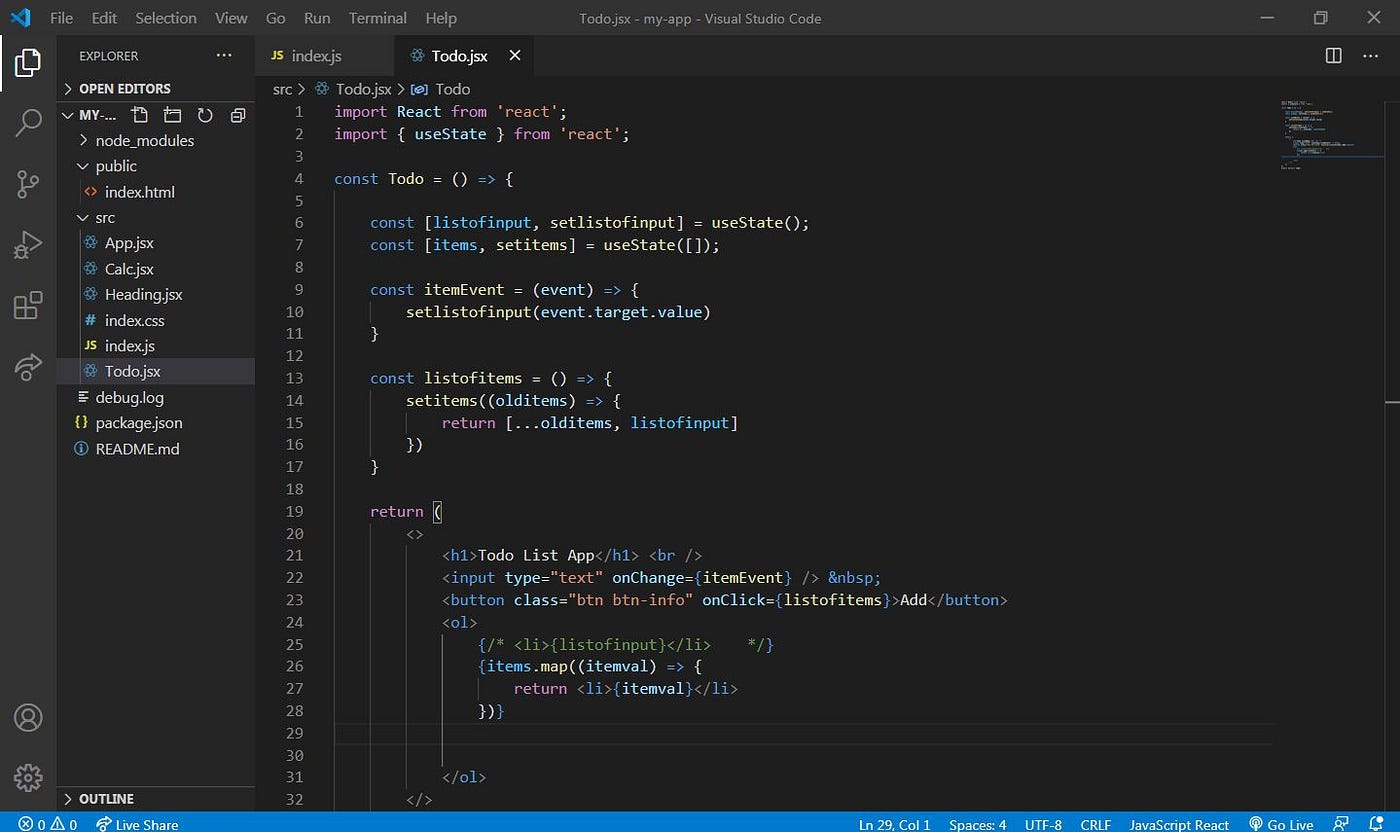Change the CRLF line ending setting
The height and width of the screenshot is (832, 1400).
coord(1096,823)
